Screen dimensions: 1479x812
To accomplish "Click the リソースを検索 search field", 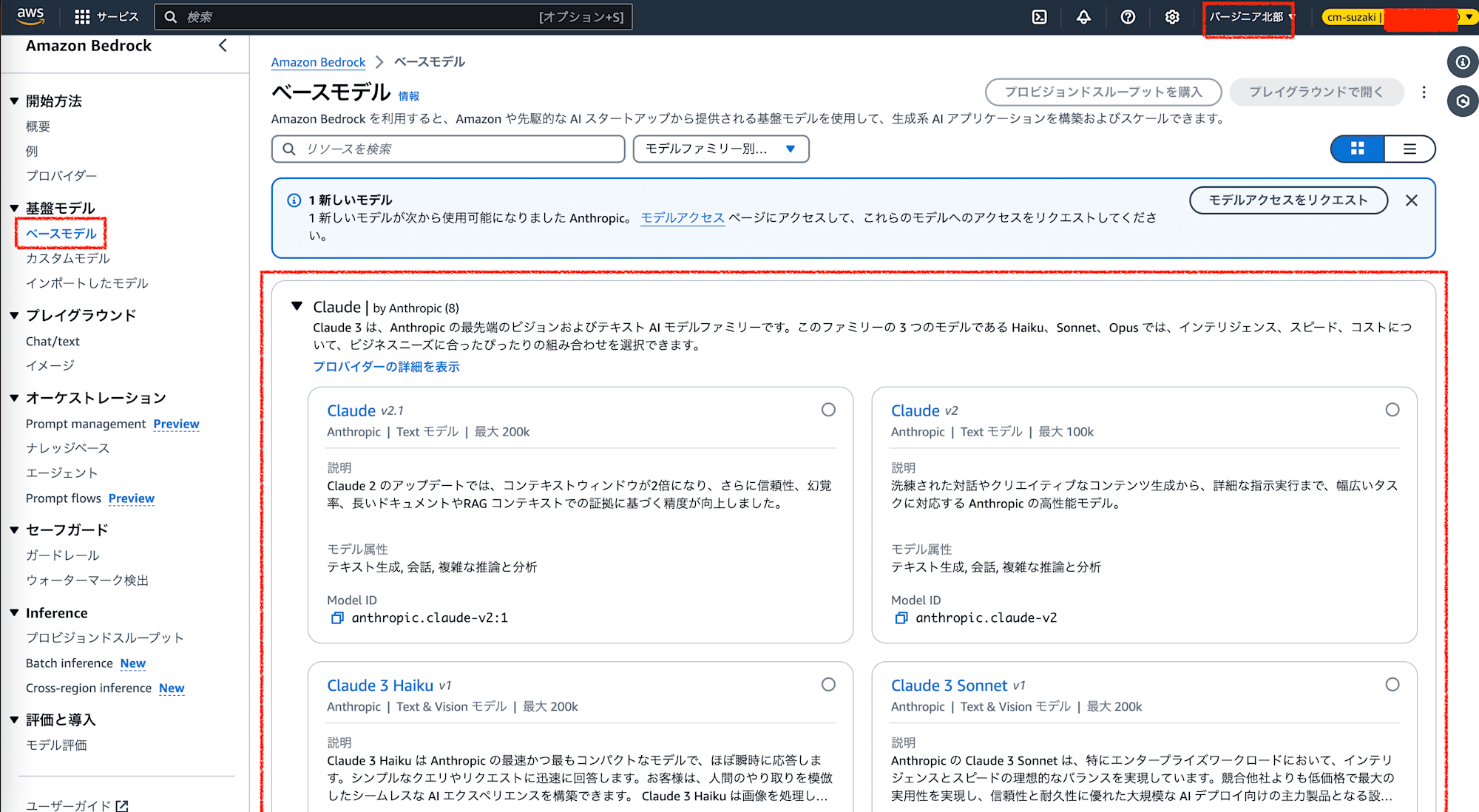I will [448, 149].
